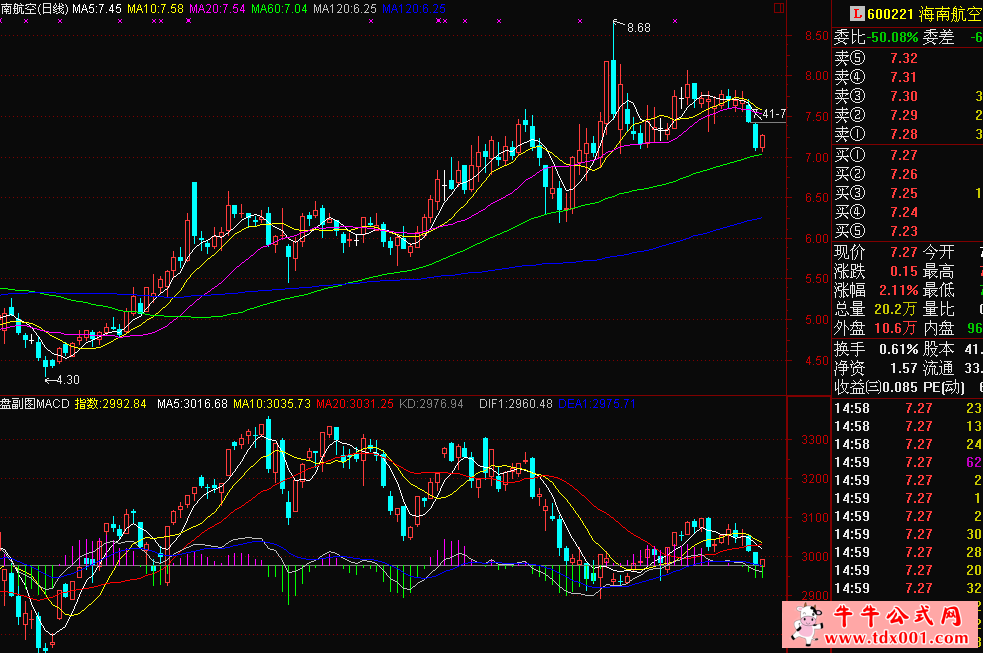The width and height of the screenshot is (983, 653).
Task: Click the magenta MA20:7.54 label
Action: [x=217, y=9]
